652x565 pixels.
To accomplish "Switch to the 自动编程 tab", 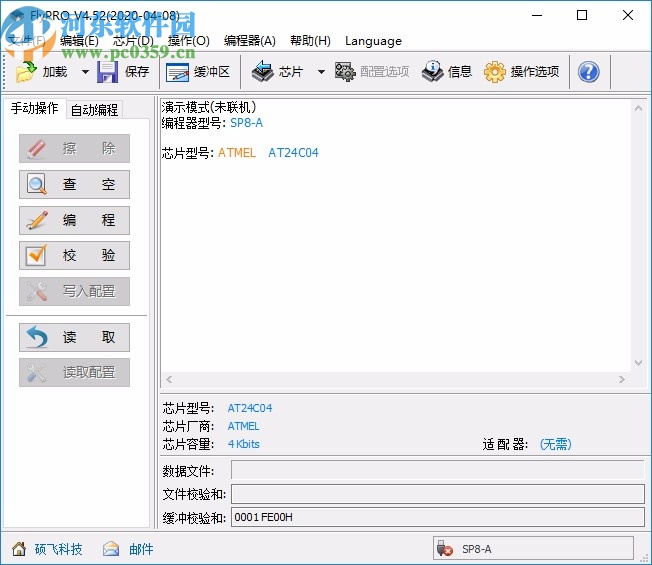I will click(94, 110).
